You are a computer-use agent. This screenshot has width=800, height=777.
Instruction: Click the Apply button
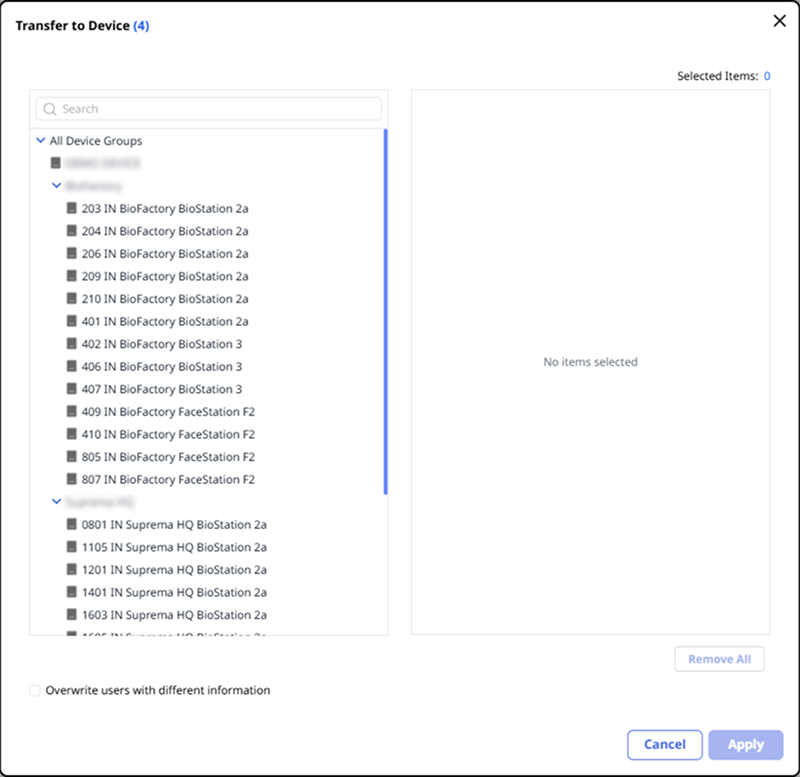745,744
